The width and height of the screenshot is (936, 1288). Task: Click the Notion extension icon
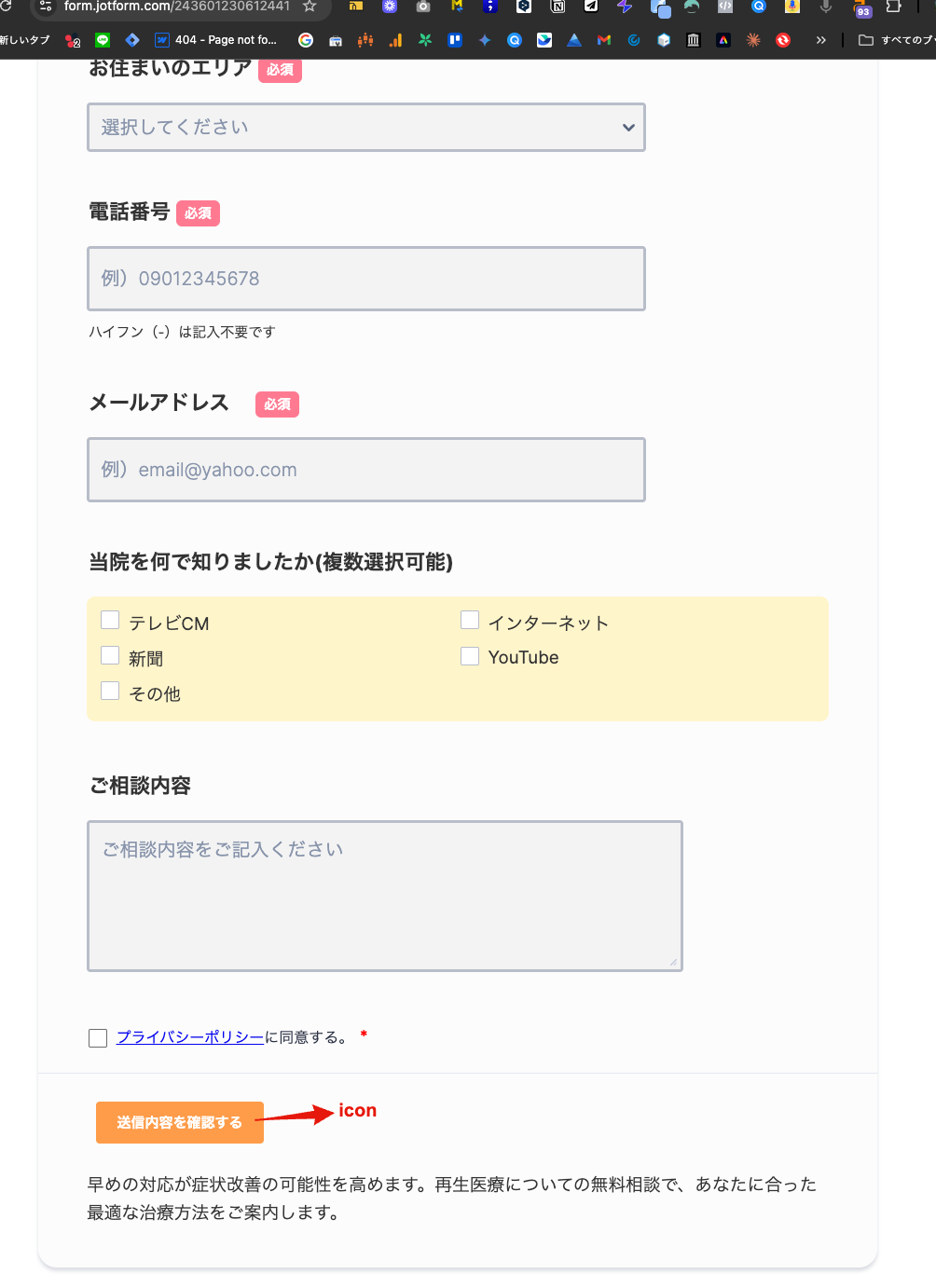pos(557,7)
